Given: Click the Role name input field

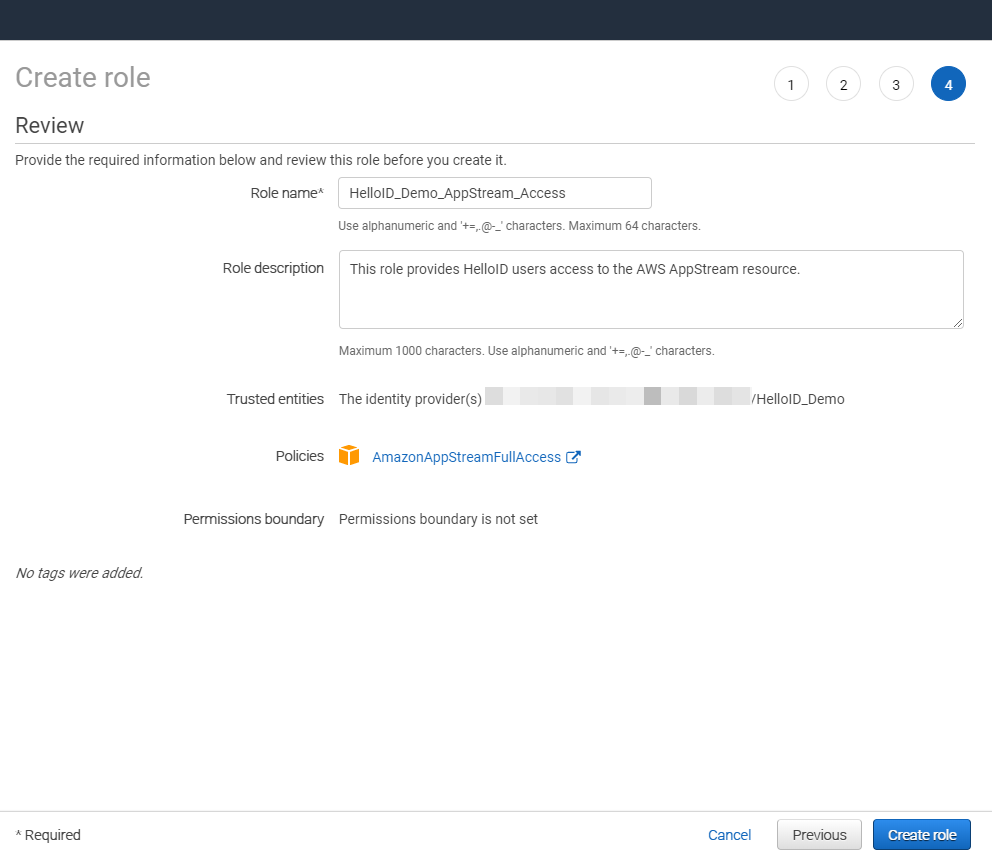Looking at the screenshot, I should tap(495, 193).
